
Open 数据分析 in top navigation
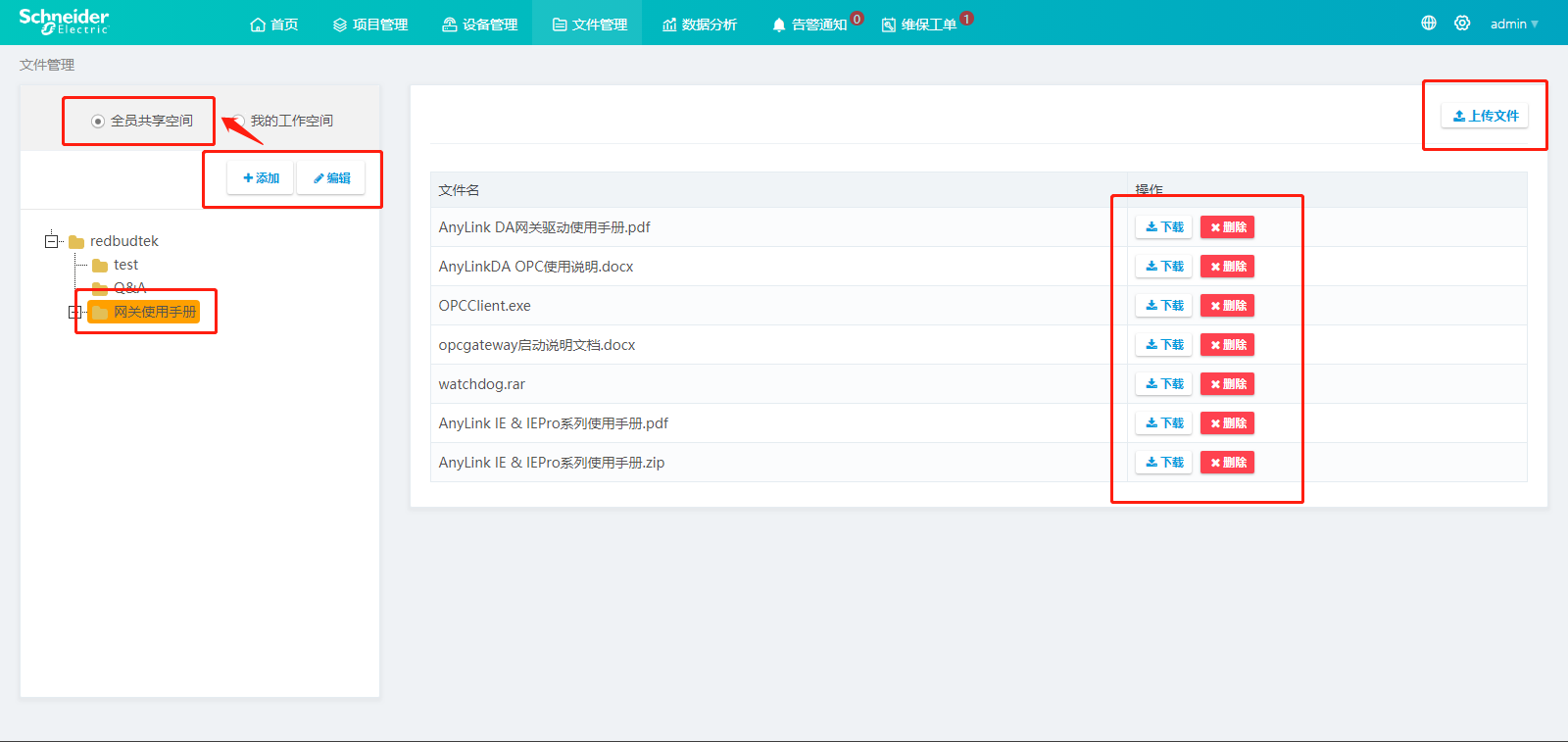point(700,25)
